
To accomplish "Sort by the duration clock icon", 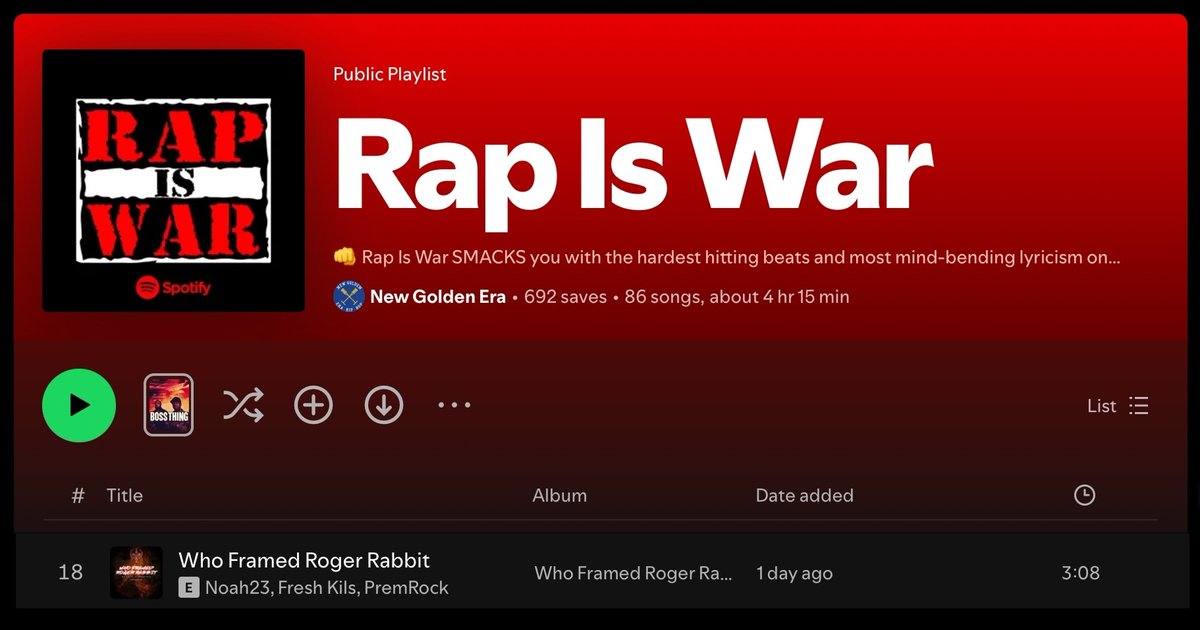I will [1084, 495].
